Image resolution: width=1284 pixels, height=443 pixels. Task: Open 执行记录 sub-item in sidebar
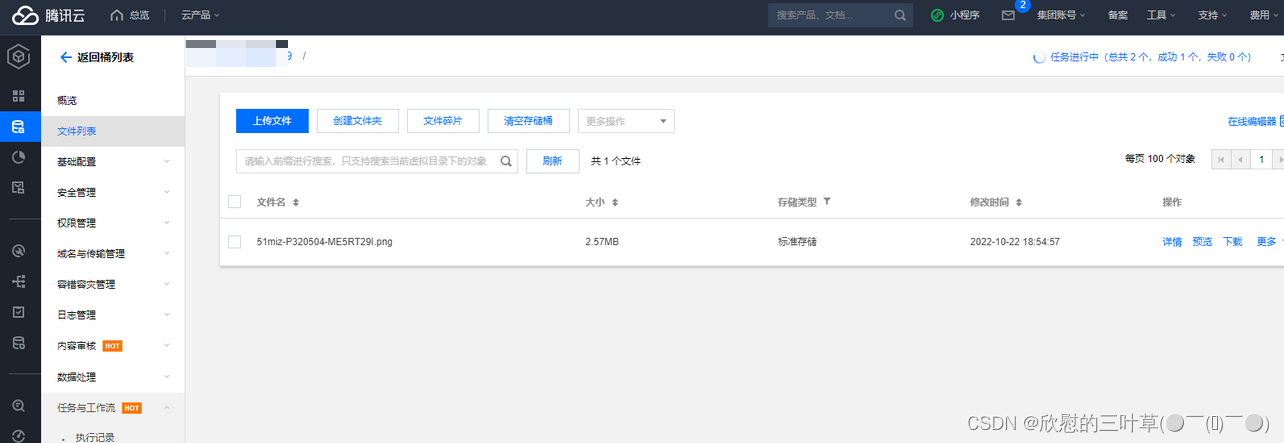(95, 437)
